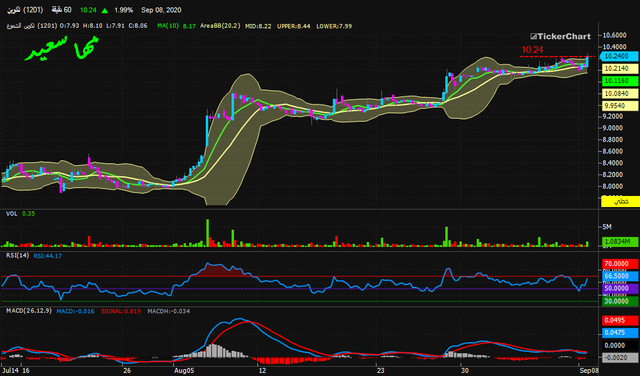
Task: Click the 1.99% change value
Action: tap(124, 10)
